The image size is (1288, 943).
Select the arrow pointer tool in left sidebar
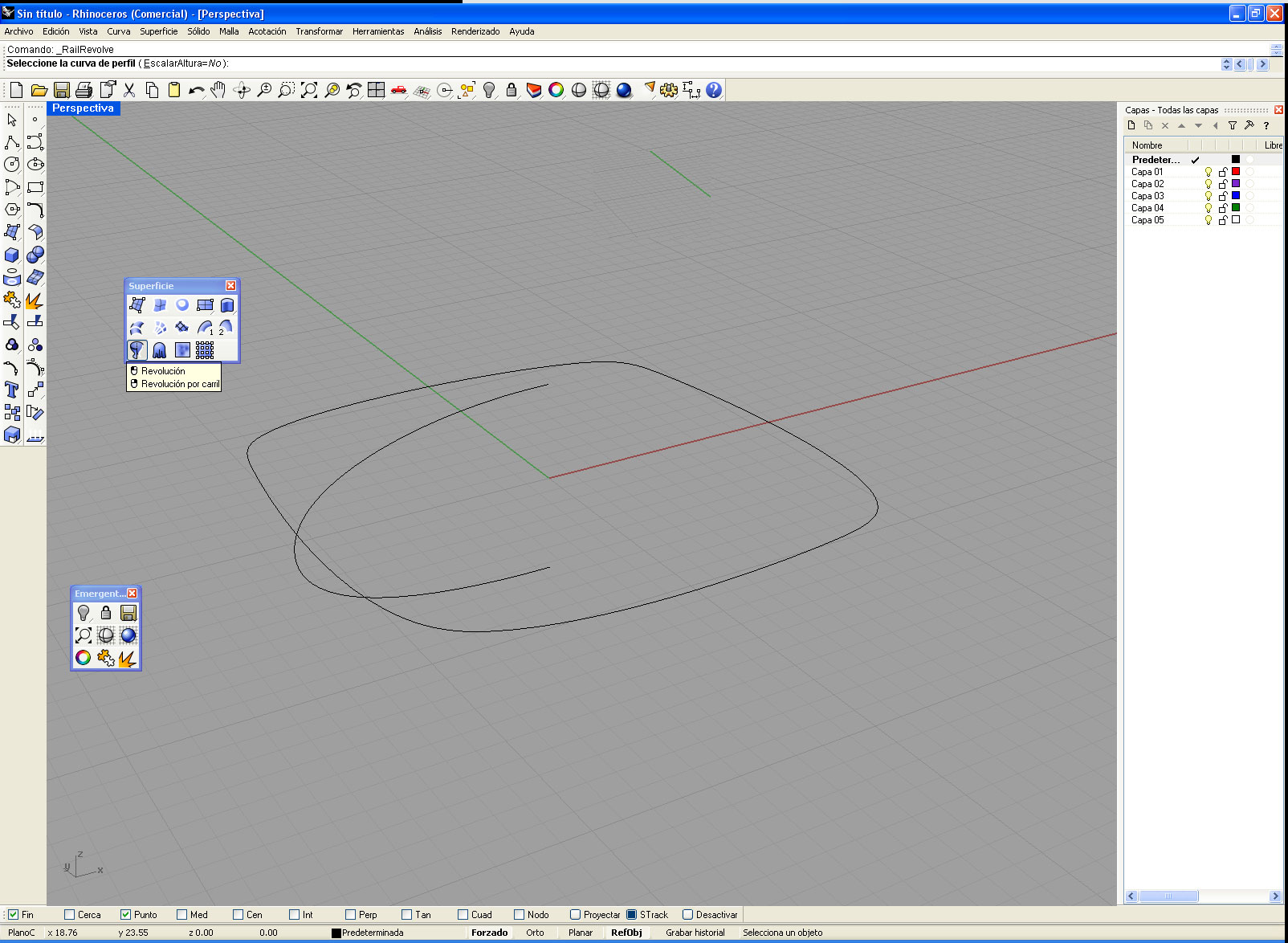(x=12, y=120)
